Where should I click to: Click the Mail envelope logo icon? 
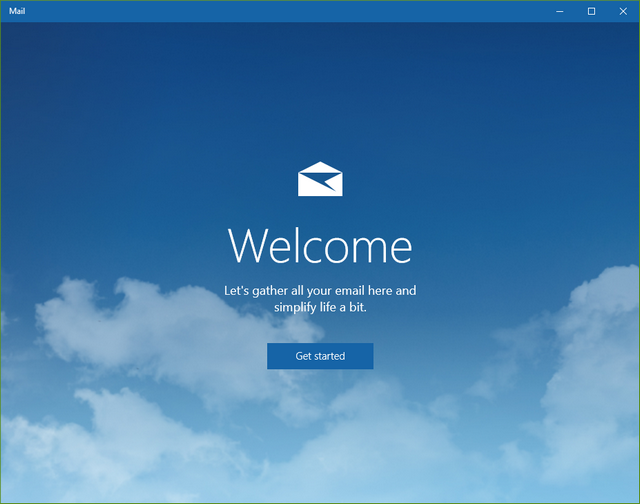[x=320, y=179]
